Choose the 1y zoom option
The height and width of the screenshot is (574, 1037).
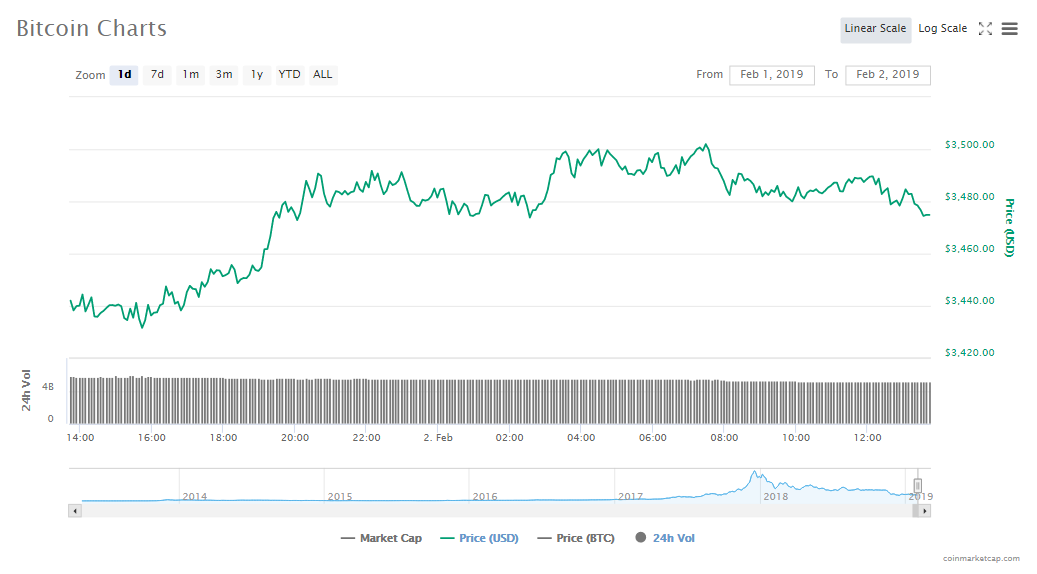coord(257,75)
